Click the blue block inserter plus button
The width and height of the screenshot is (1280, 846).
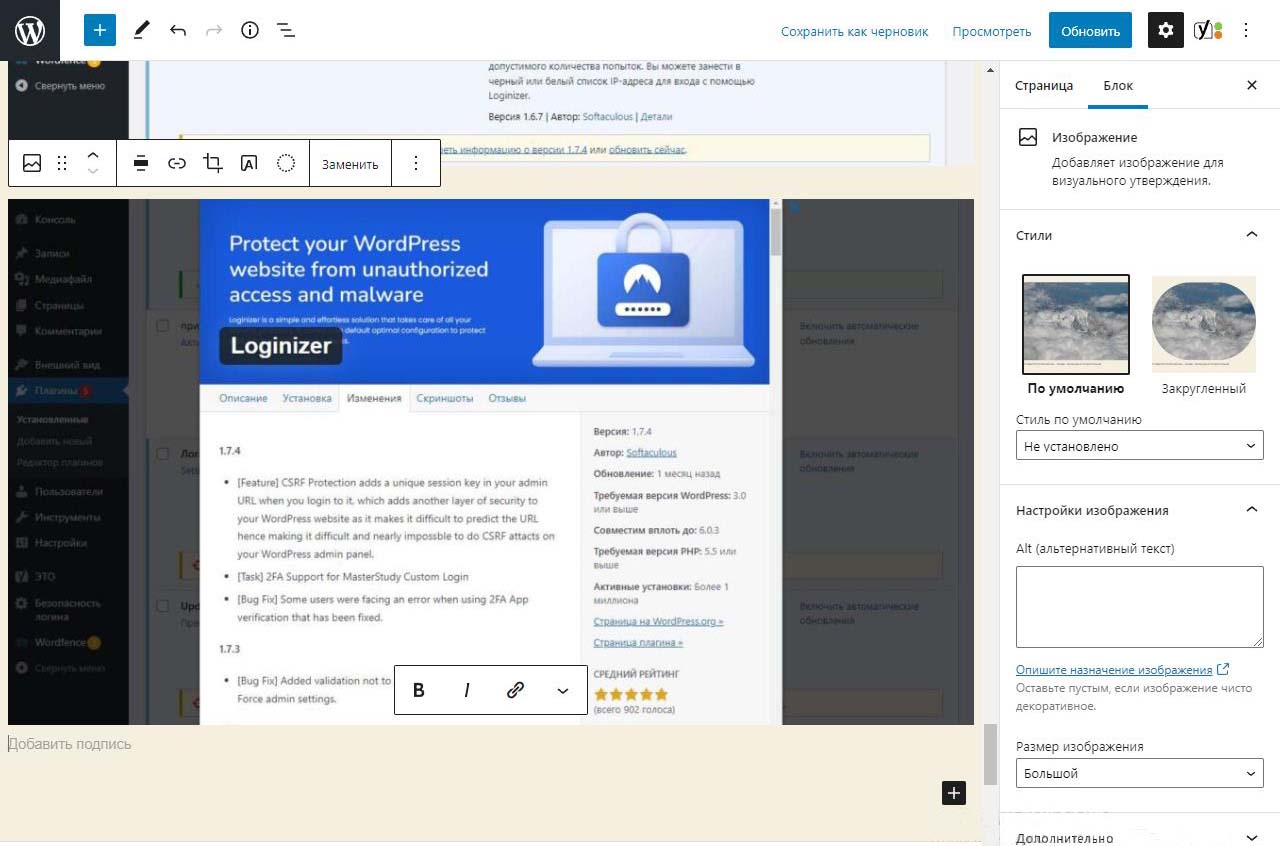coord(100,30)
